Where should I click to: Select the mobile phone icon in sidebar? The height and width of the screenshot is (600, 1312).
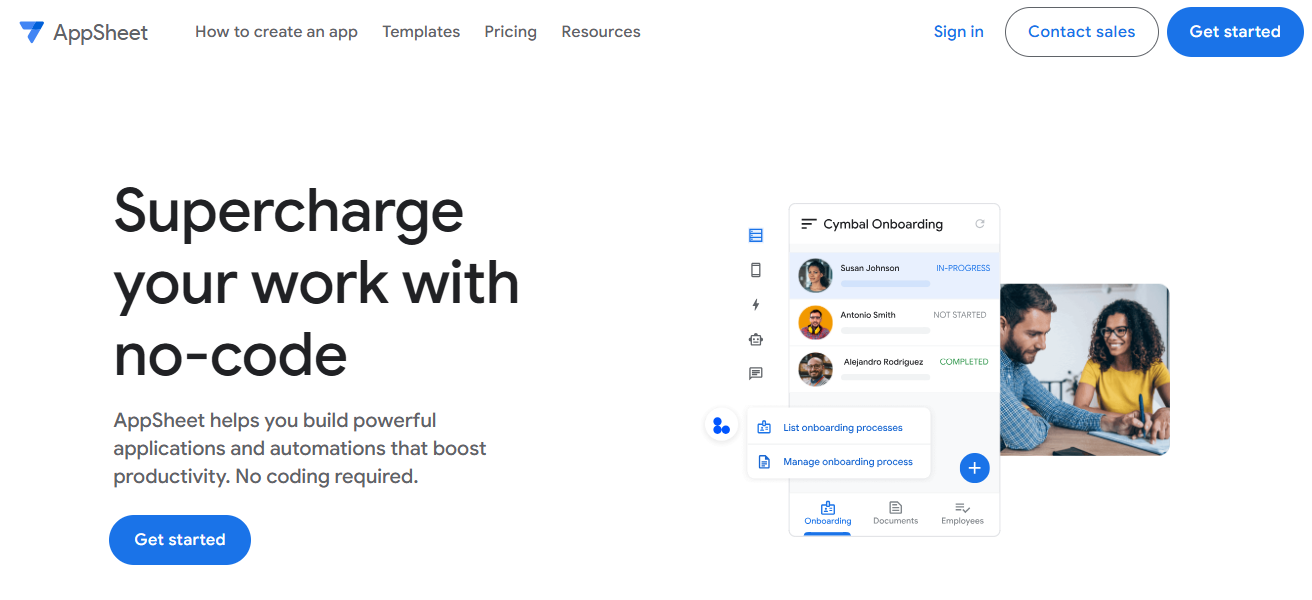pos(756,270)
